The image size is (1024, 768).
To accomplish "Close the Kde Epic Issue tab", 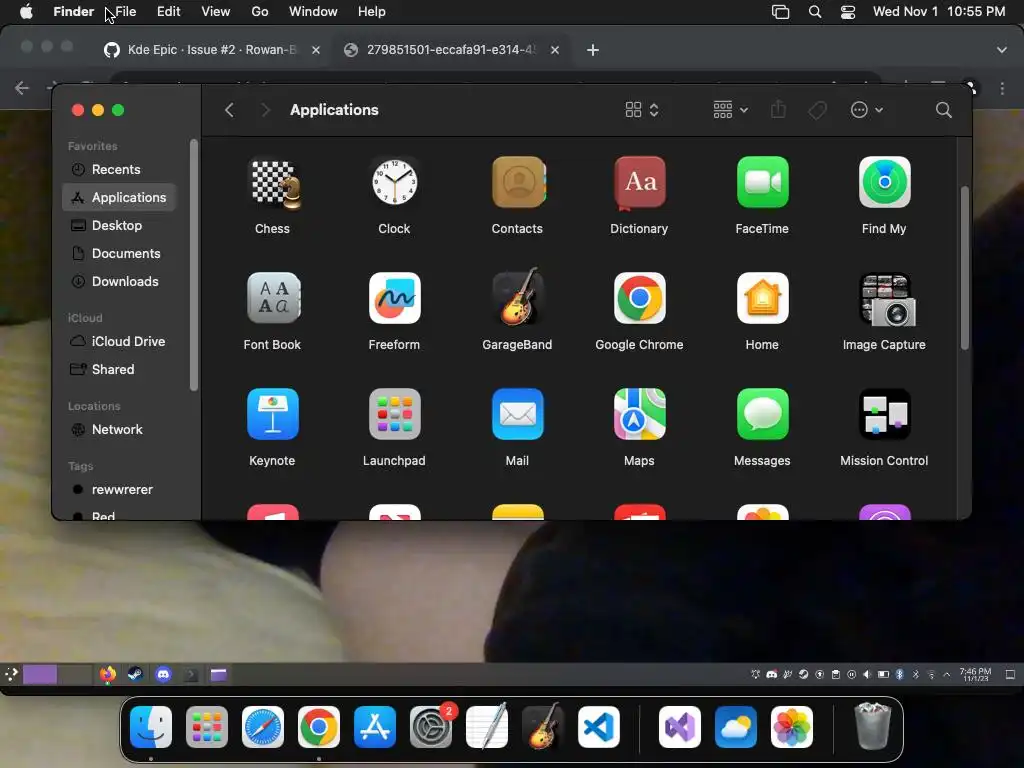I will [316, 50].
